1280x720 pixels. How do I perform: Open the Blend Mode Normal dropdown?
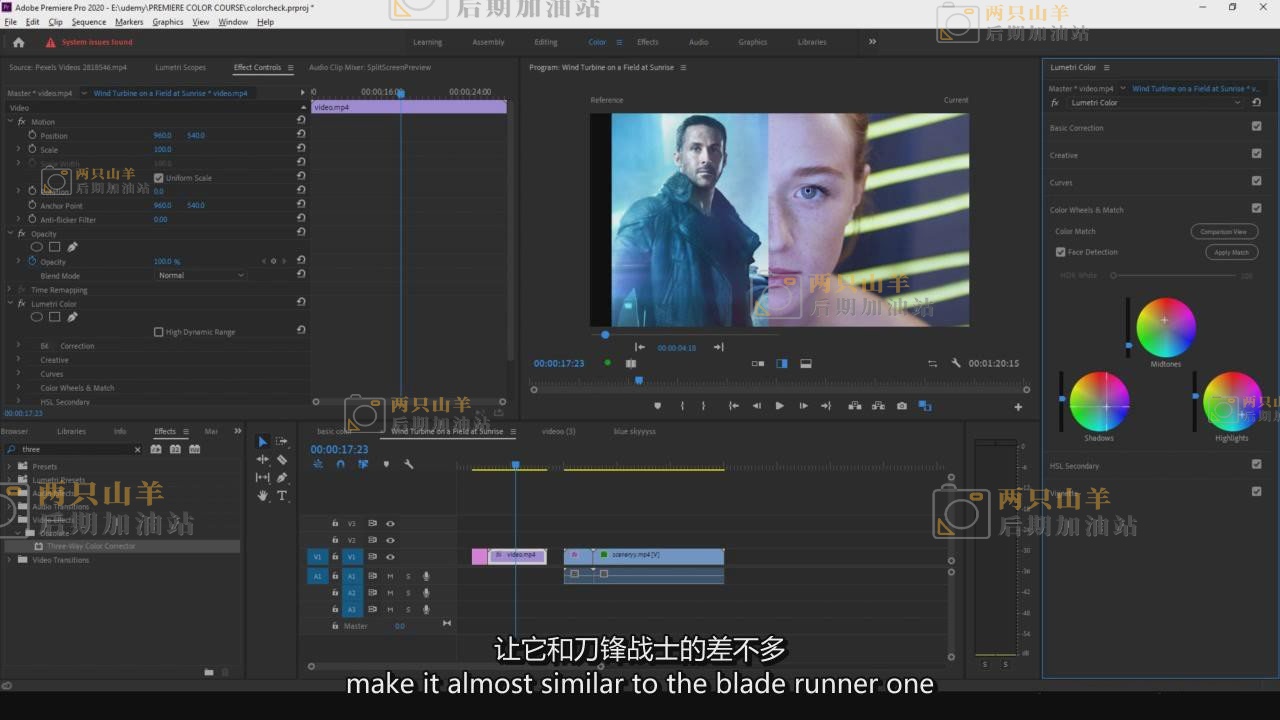coord(200,275)
